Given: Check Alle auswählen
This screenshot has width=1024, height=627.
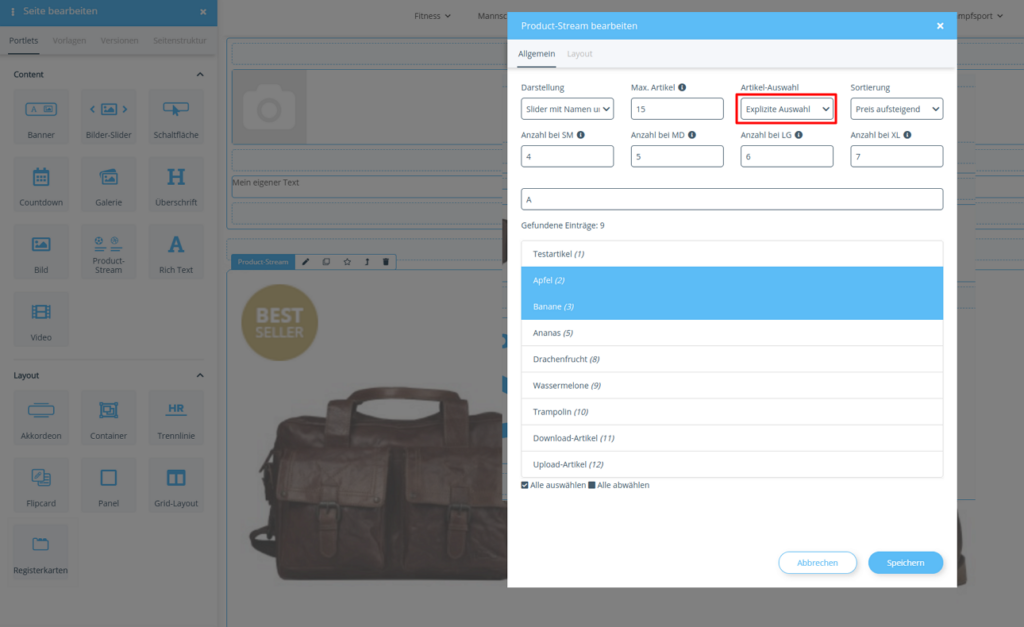Looking at the screenshot, I should (x=525, y=485).
